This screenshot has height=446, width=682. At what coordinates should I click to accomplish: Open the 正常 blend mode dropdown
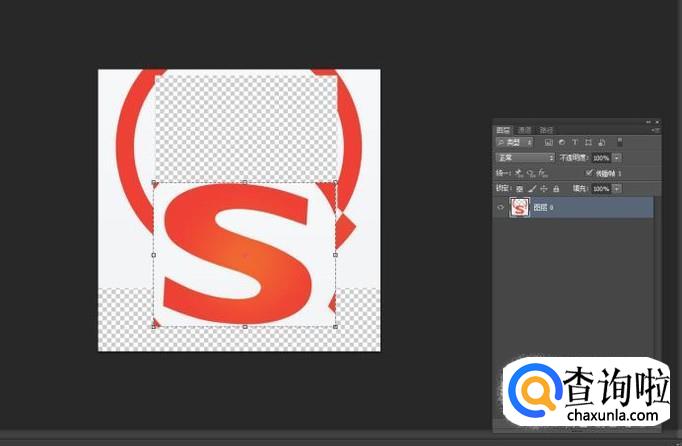(525, 158)
